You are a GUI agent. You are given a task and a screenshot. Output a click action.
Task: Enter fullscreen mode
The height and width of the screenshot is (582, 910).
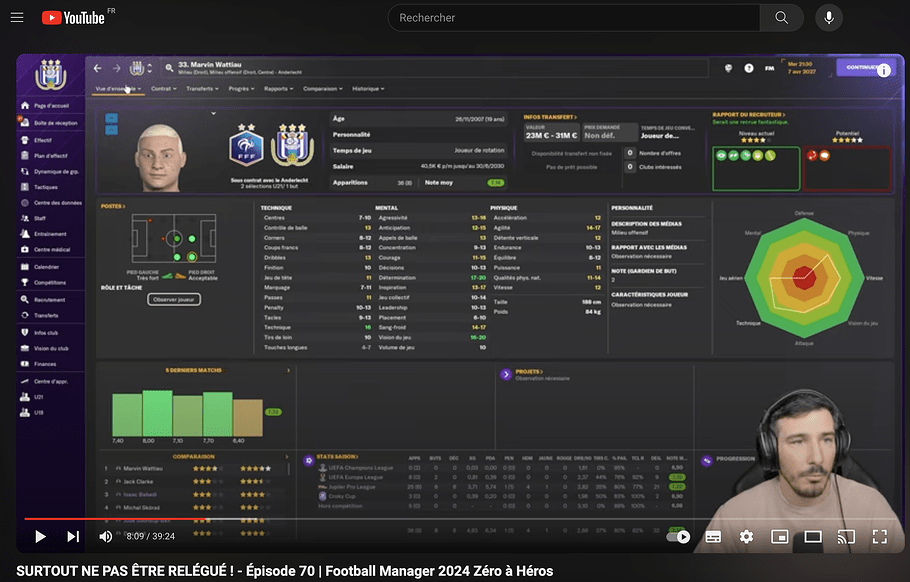[880, 537]
